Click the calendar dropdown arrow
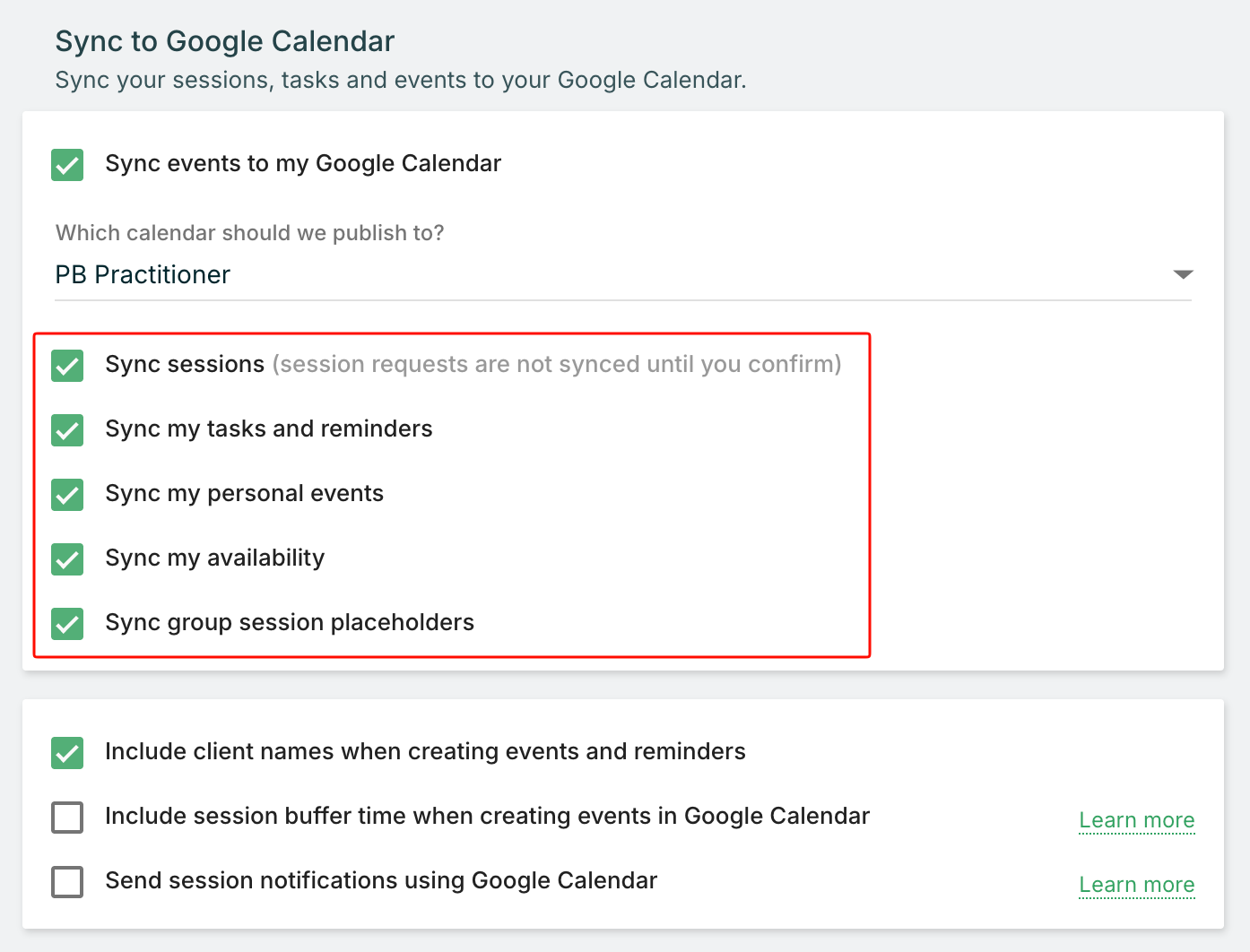 click(x=1183, y=274)
